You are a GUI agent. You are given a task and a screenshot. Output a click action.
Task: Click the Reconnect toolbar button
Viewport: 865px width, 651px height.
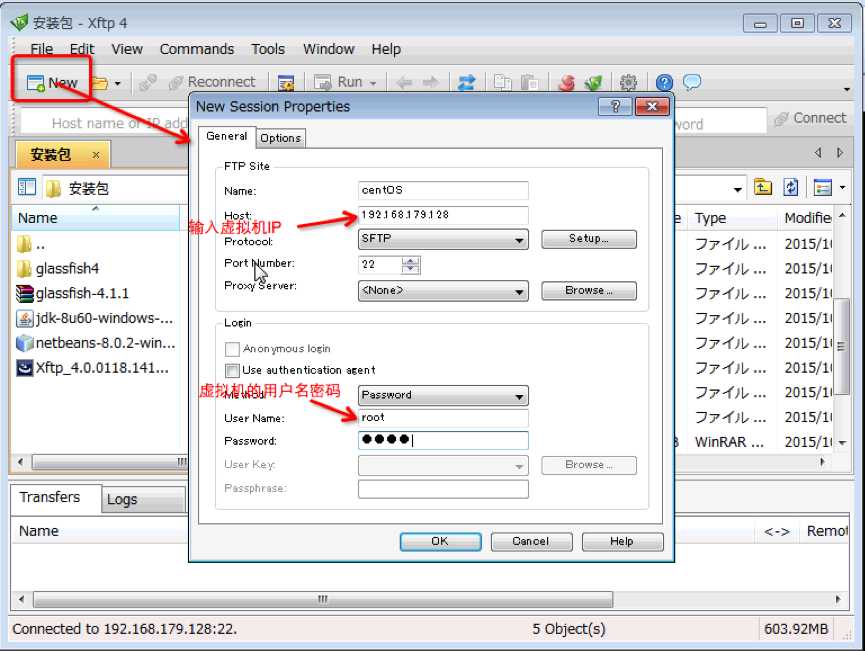(x=212, y=82)
